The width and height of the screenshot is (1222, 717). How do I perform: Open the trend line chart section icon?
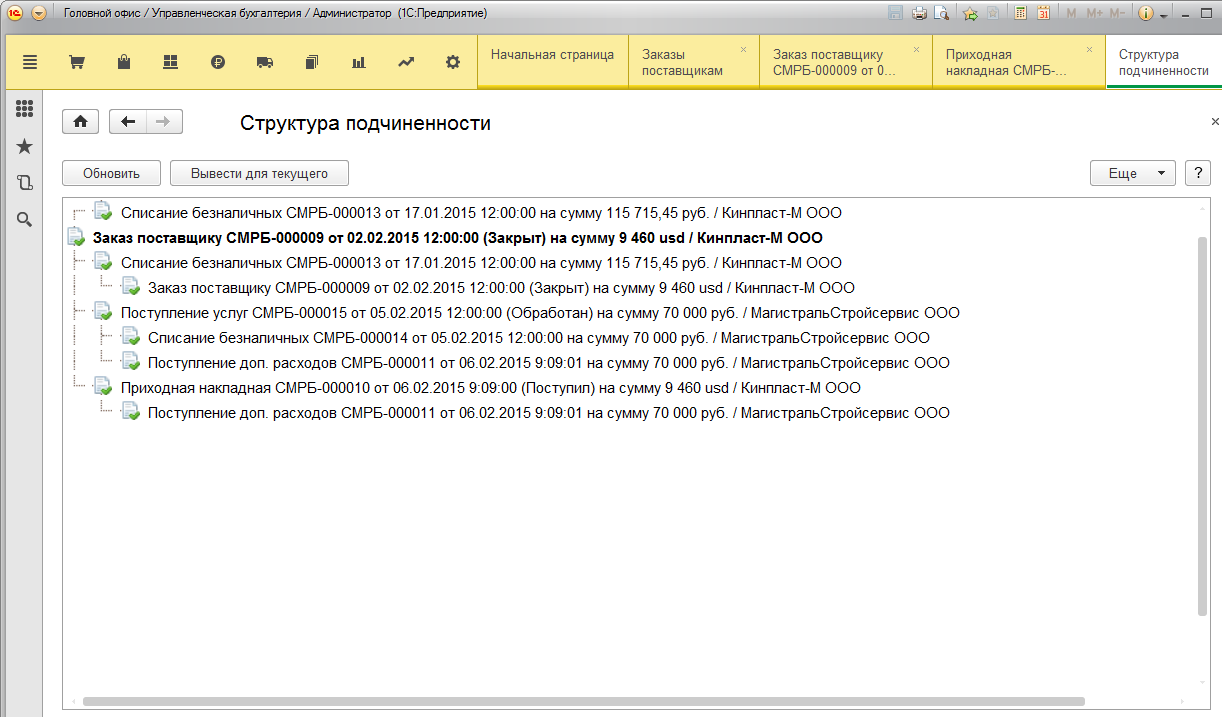pos(406,62)
